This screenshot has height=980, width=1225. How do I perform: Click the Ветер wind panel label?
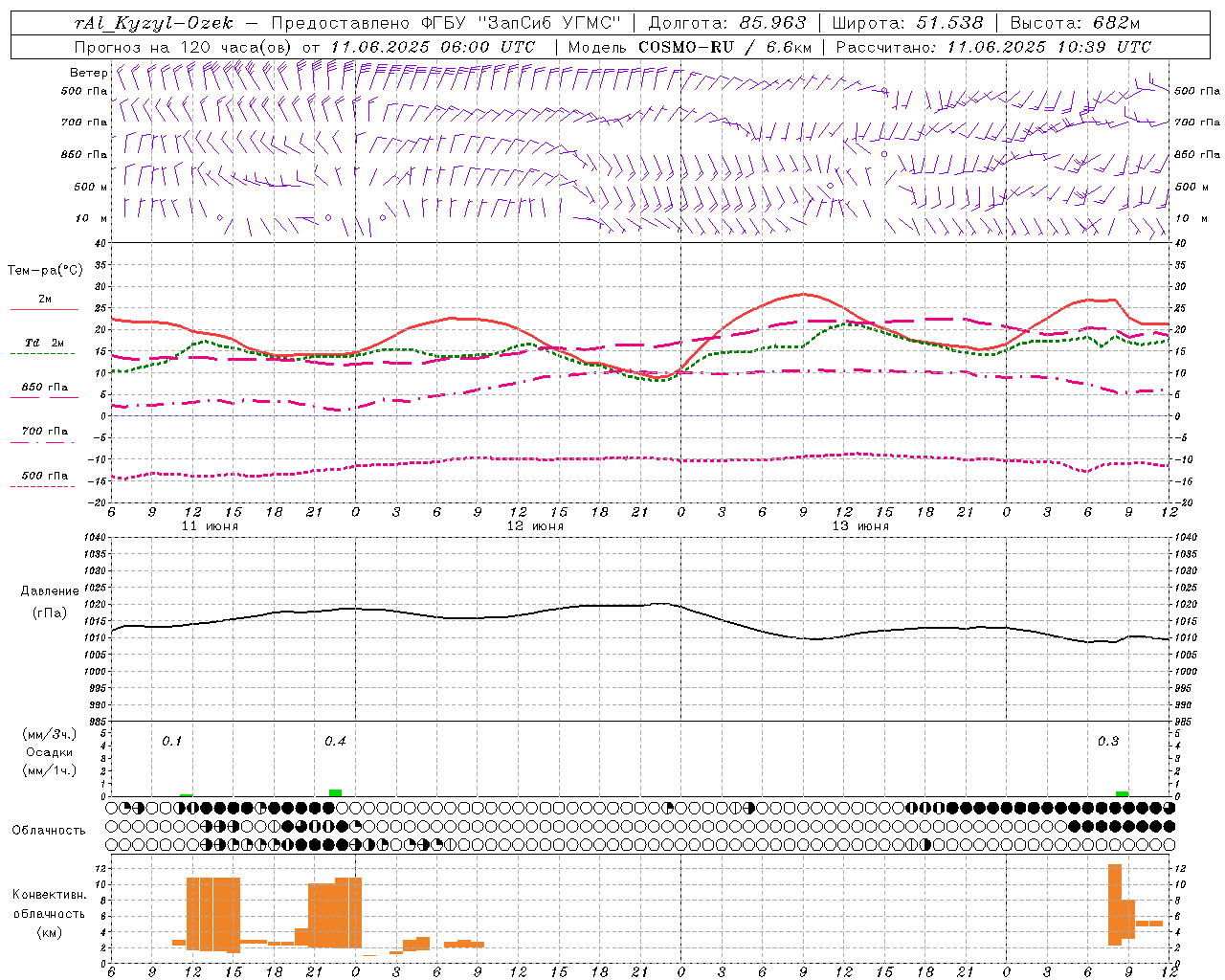(x=88, y=73)
